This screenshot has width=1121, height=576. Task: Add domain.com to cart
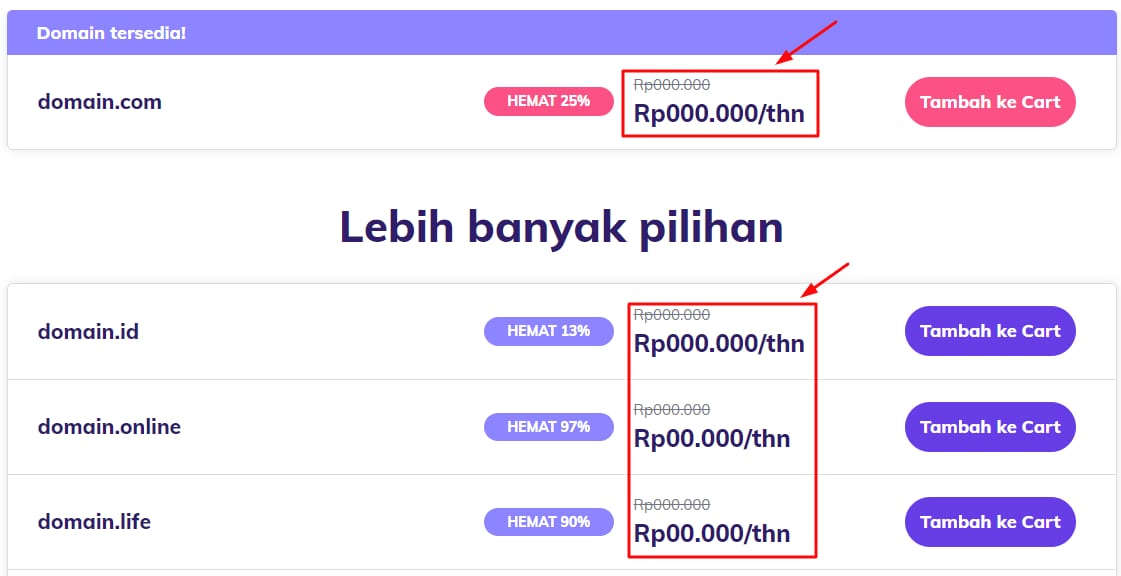[989, 102]
